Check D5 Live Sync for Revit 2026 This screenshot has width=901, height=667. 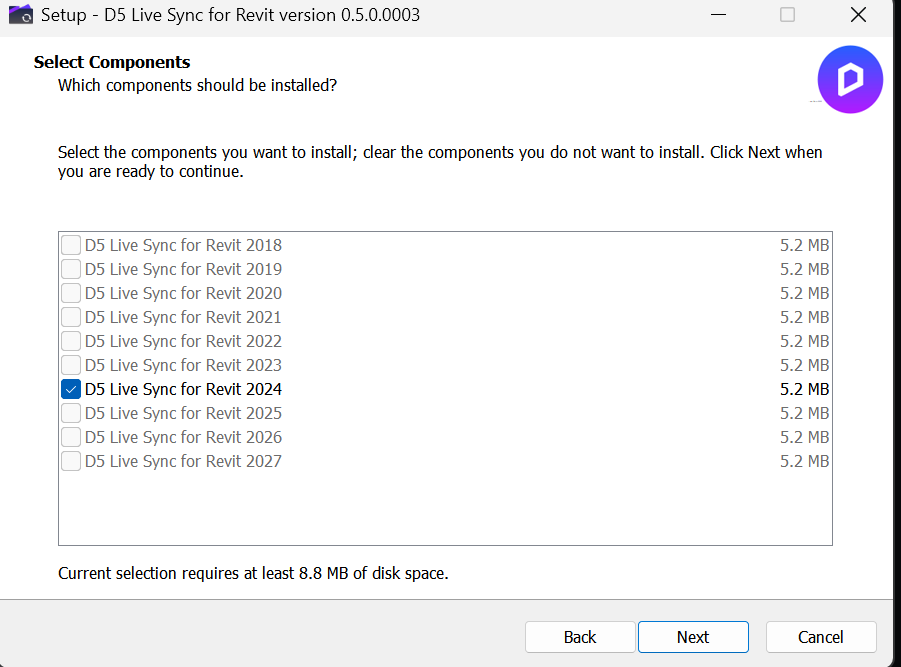[x=71, y=437]
